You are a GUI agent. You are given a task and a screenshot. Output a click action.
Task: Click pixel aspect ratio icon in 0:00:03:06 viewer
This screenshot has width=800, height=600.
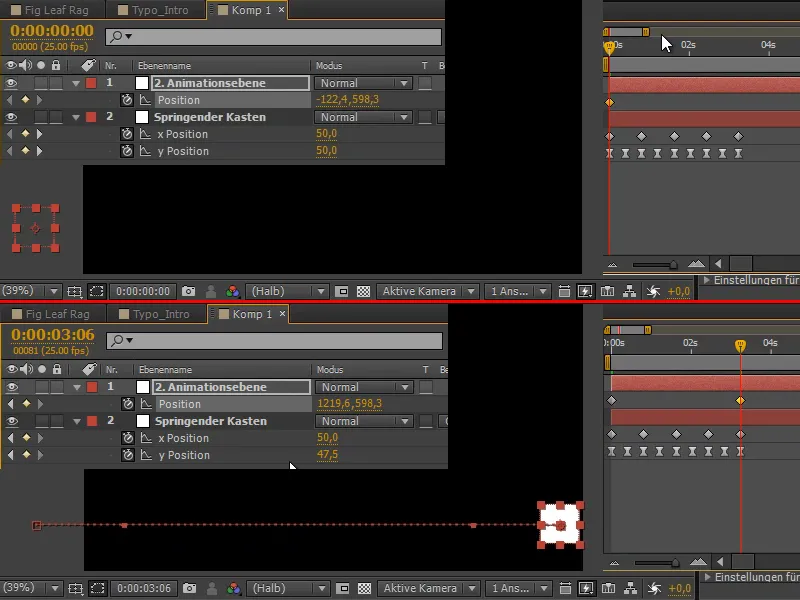[565, 588]
